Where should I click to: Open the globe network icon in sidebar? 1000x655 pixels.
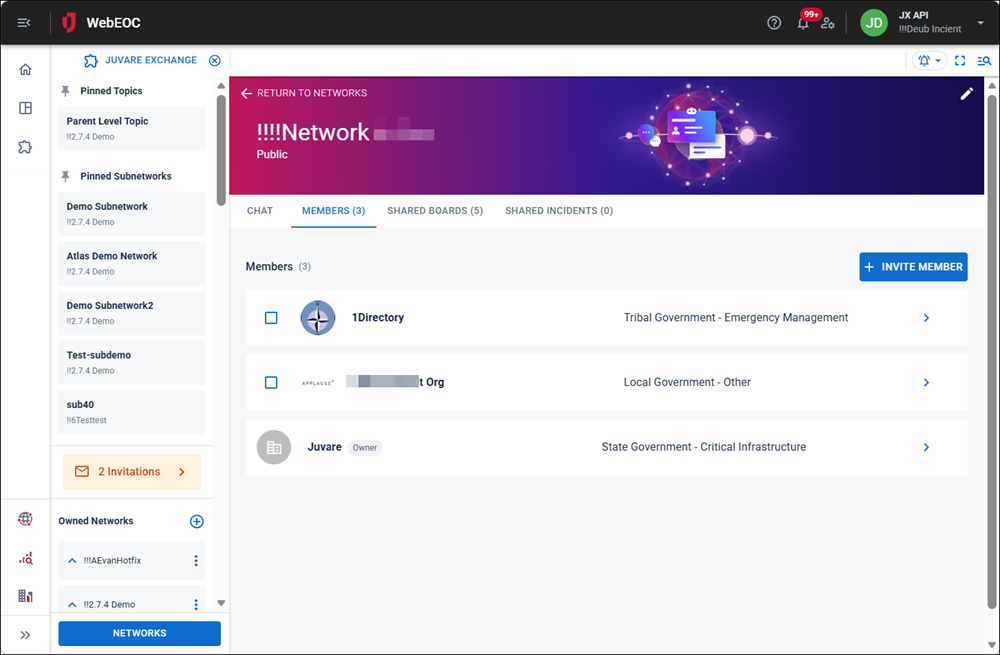26,519
